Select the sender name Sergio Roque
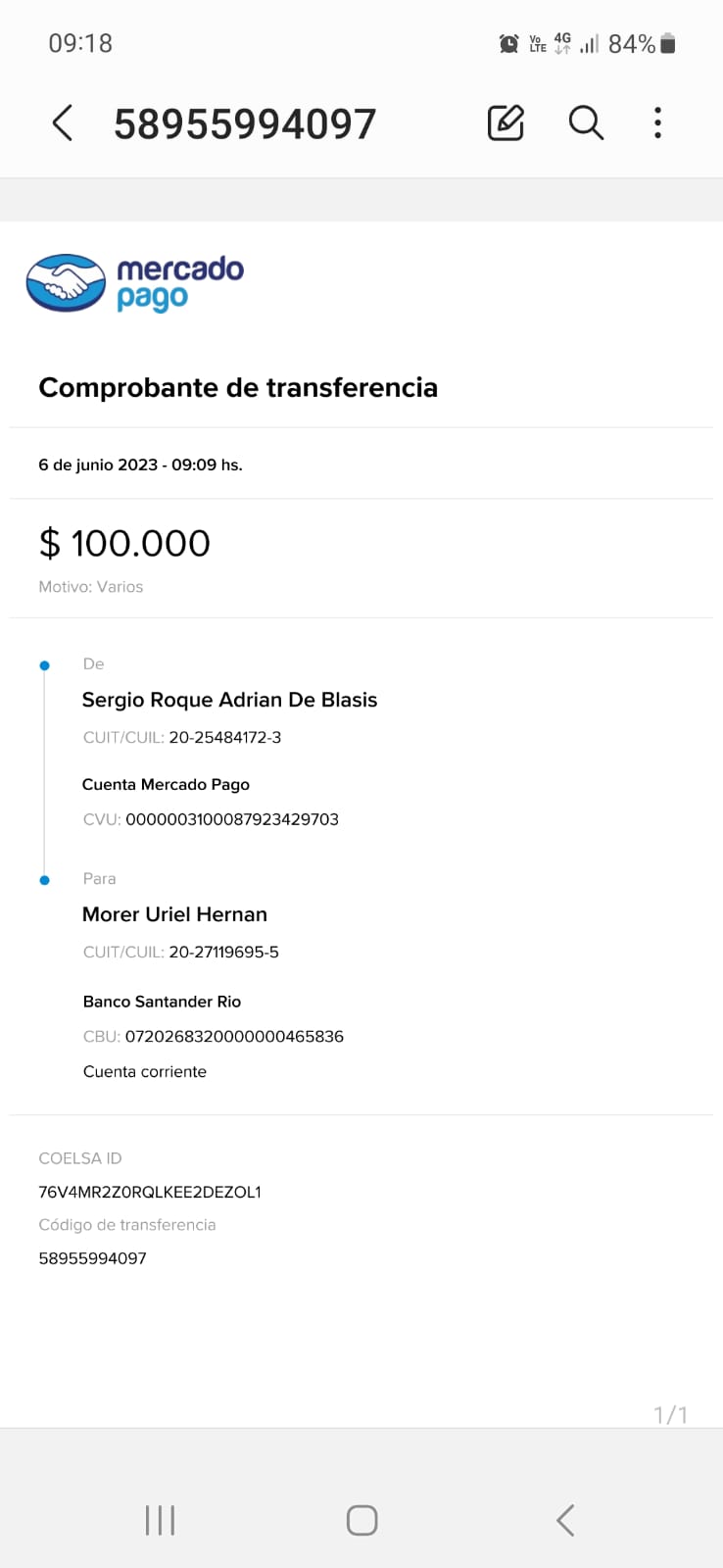Image resolution: width=723 pixels, height=1568 pixels. [x=229, y=700]
